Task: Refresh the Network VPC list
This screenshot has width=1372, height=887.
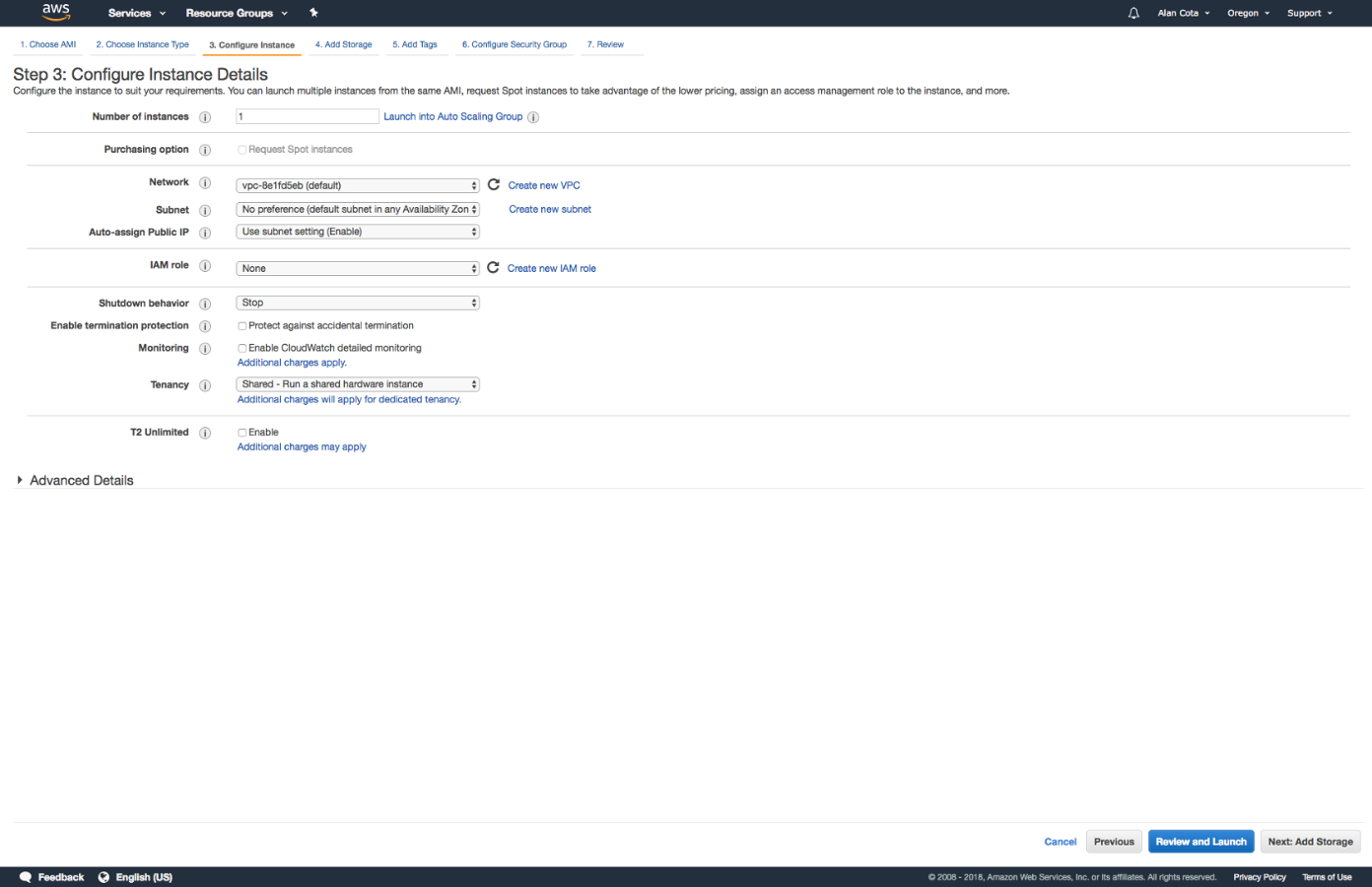Action: (x=494, y=184)
